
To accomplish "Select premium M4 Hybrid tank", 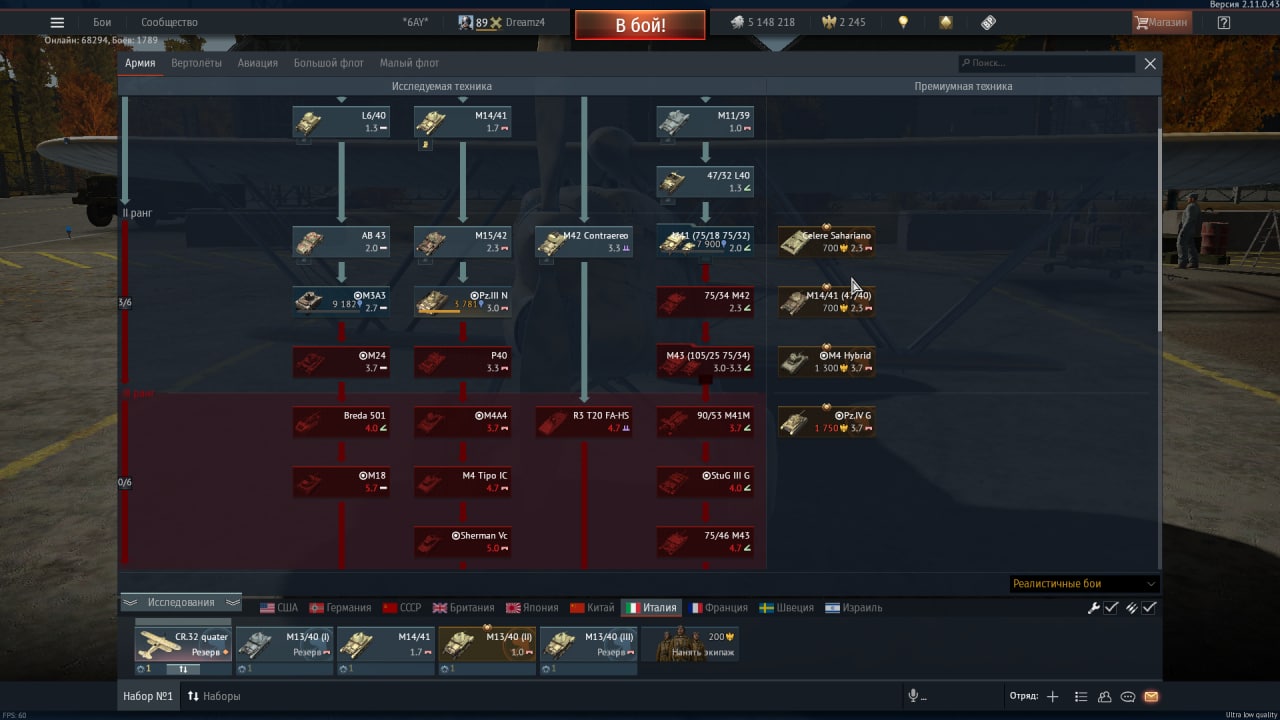I will click(x=827, y=362).
